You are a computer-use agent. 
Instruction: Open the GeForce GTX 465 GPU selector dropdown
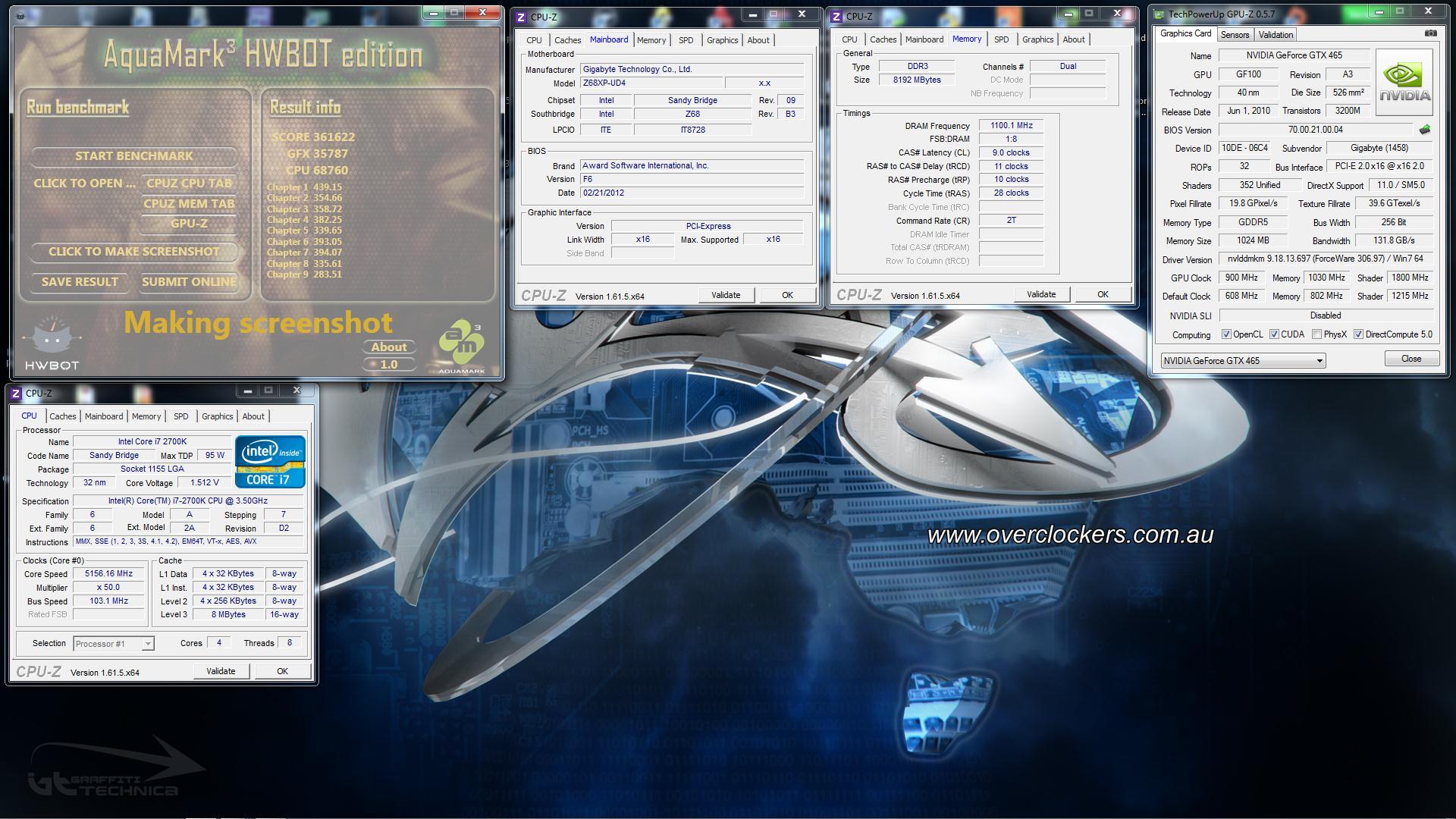(1243, 361)
